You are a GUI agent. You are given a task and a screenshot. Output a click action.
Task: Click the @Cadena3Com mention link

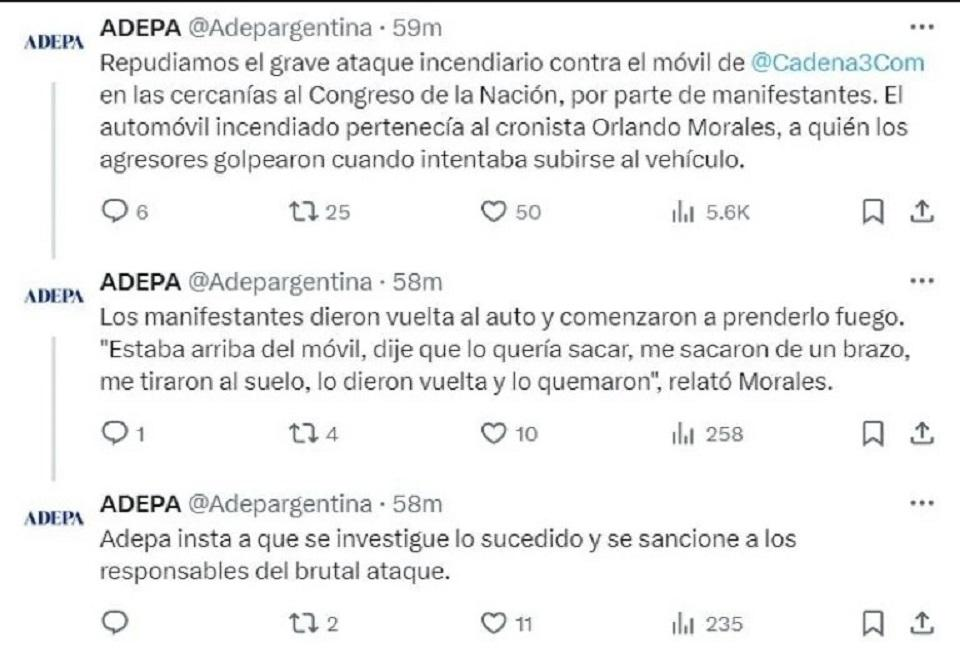pyautogui.click(x=840, y=63)
